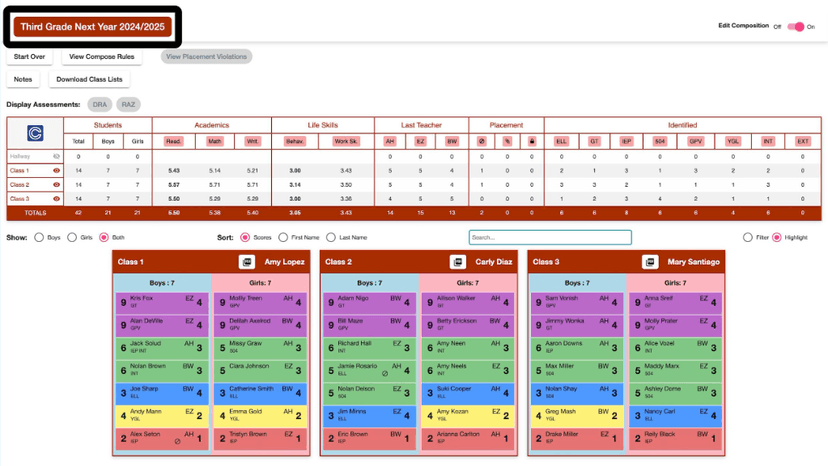Show the hidden Hallway row via eye icon
The image size is (828, 466).
(x=57, y=156)
